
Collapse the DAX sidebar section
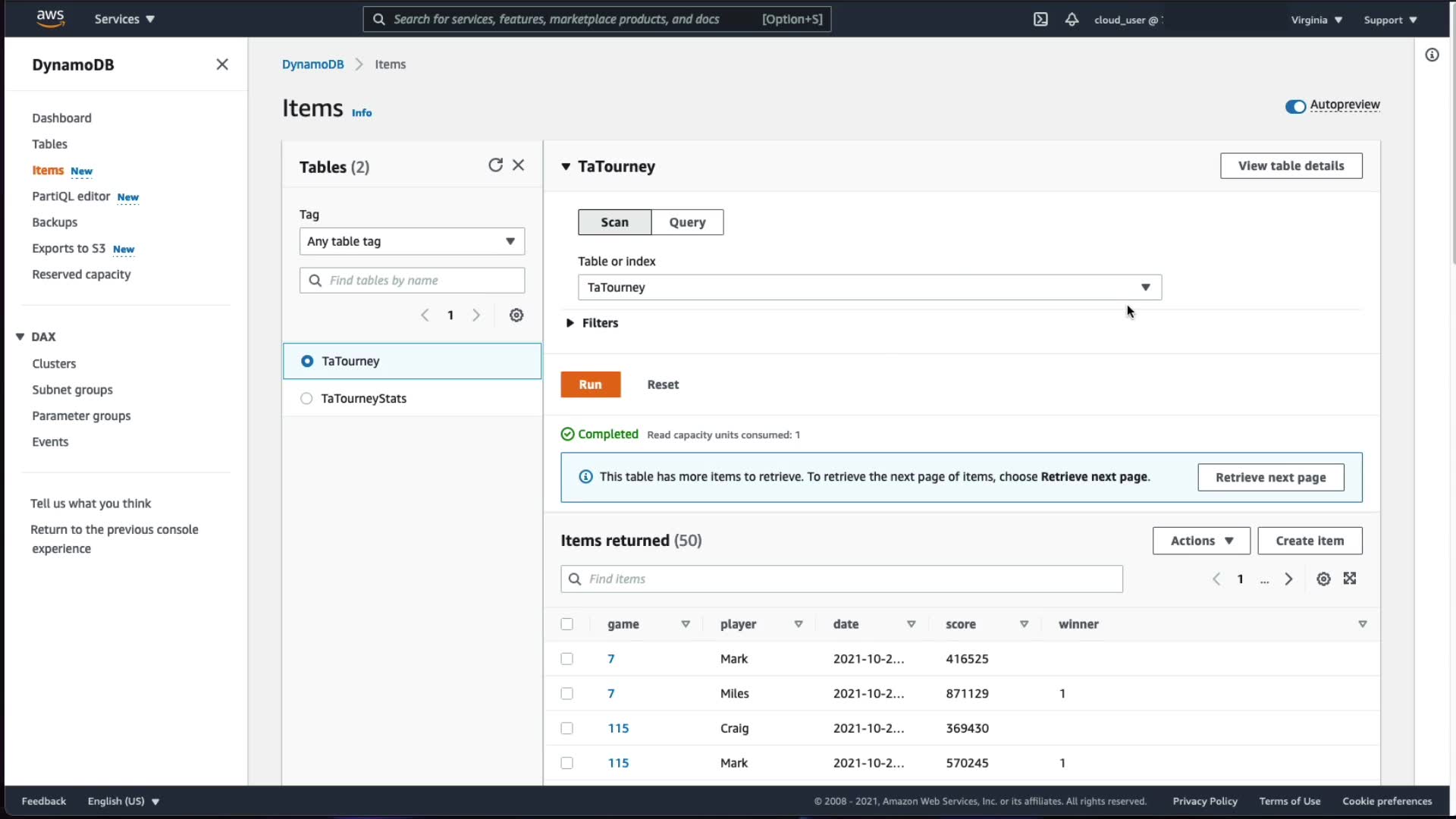[x=20, y=337]
